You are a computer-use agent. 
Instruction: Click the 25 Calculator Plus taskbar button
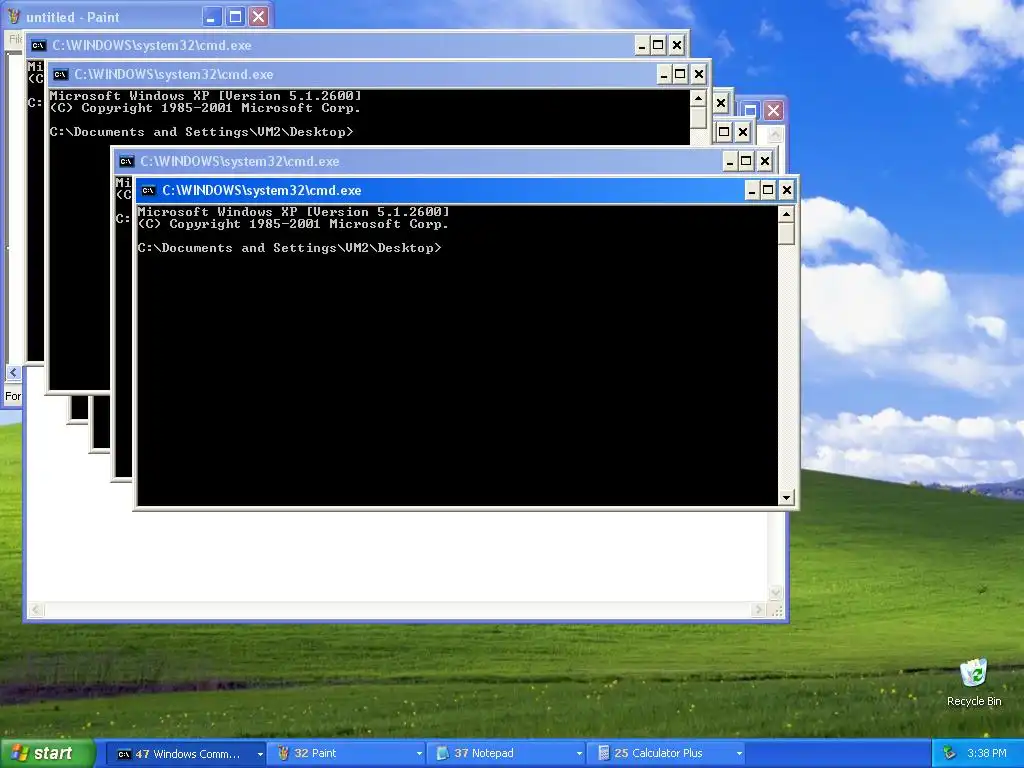tap(666, 754)
